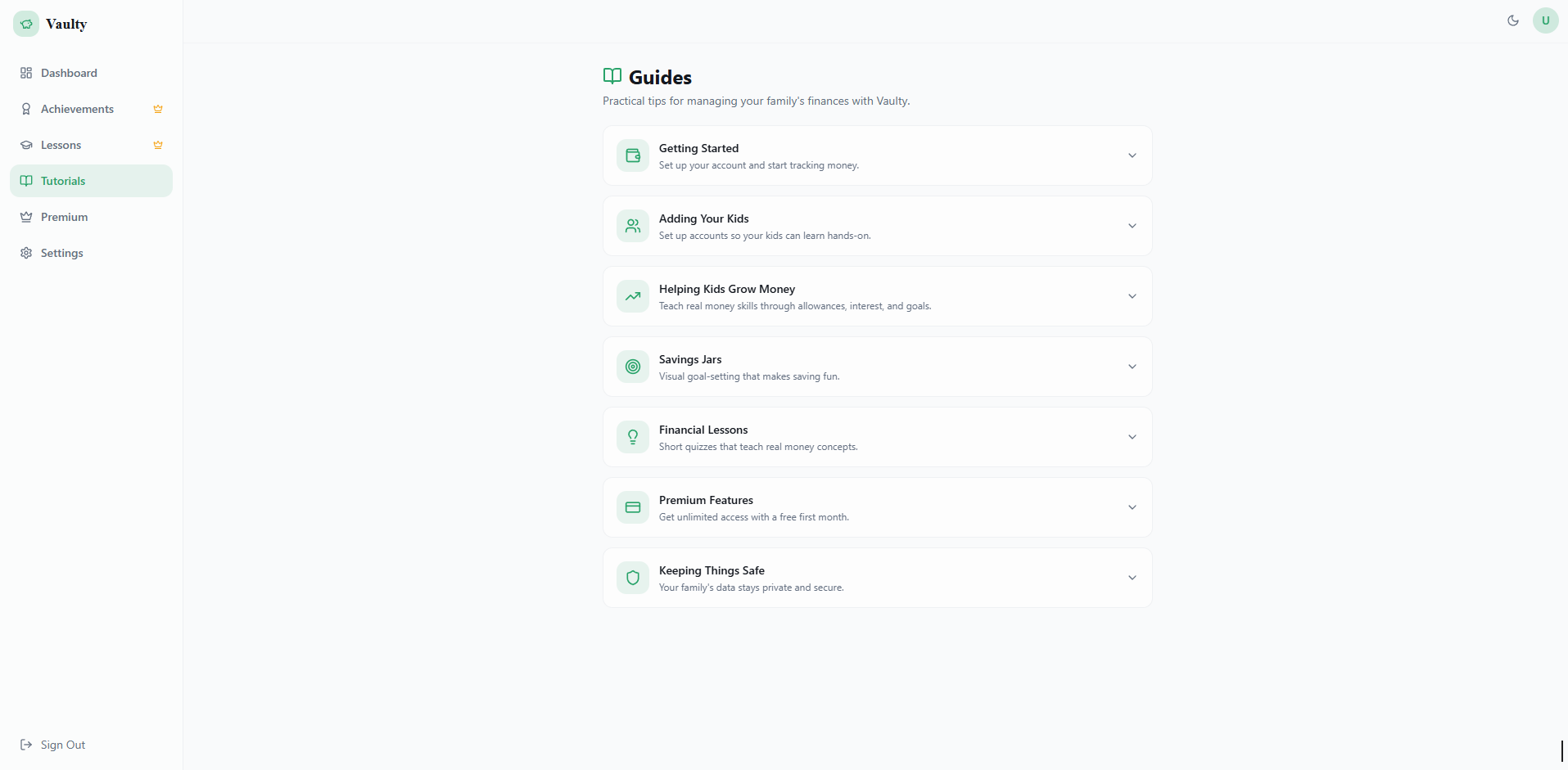The image size is (1568, 770).
Task: Switch to the Lessons section
Action: tap(61, 144)
